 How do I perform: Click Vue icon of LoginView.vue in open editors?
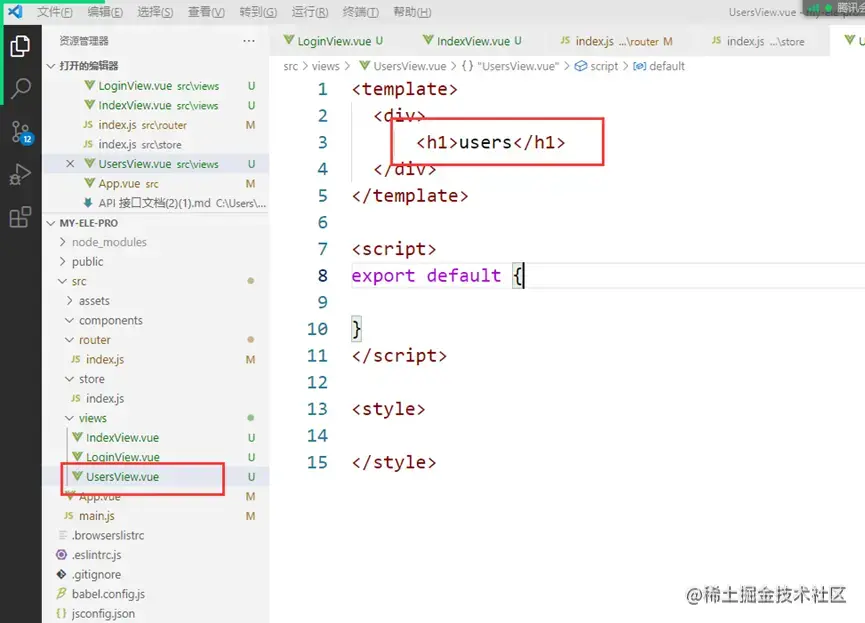[x=89, y=86]
